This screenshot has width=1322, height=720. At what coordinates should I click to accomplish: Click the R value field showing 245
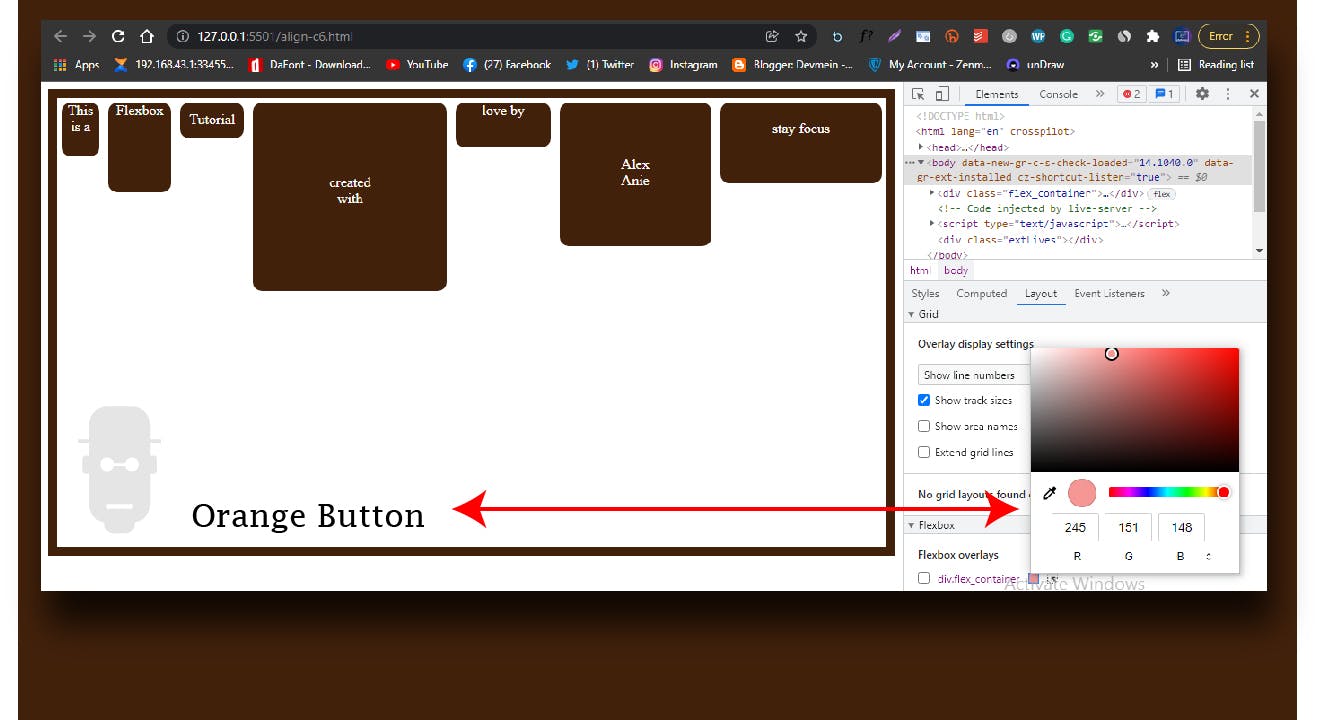click(x=1075, y=527)
